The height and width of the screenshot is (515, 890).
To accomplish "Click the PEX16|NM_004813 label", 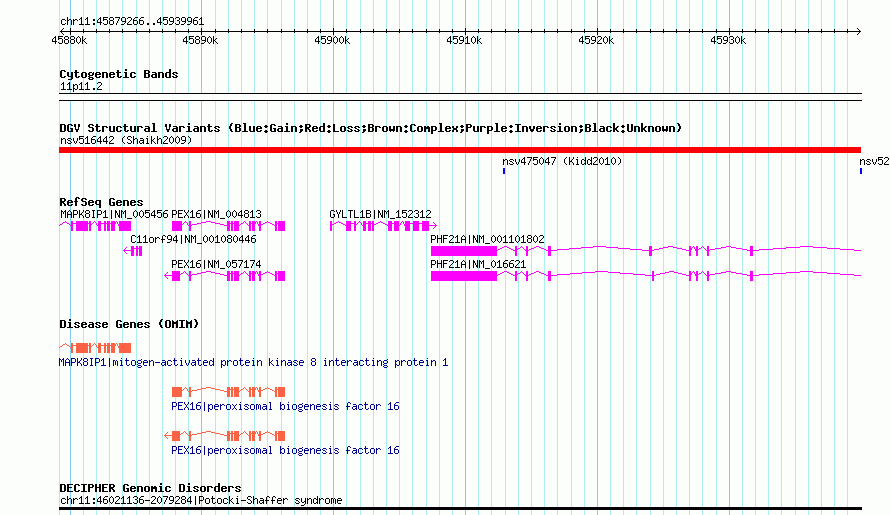I will [x=216, y=214].
